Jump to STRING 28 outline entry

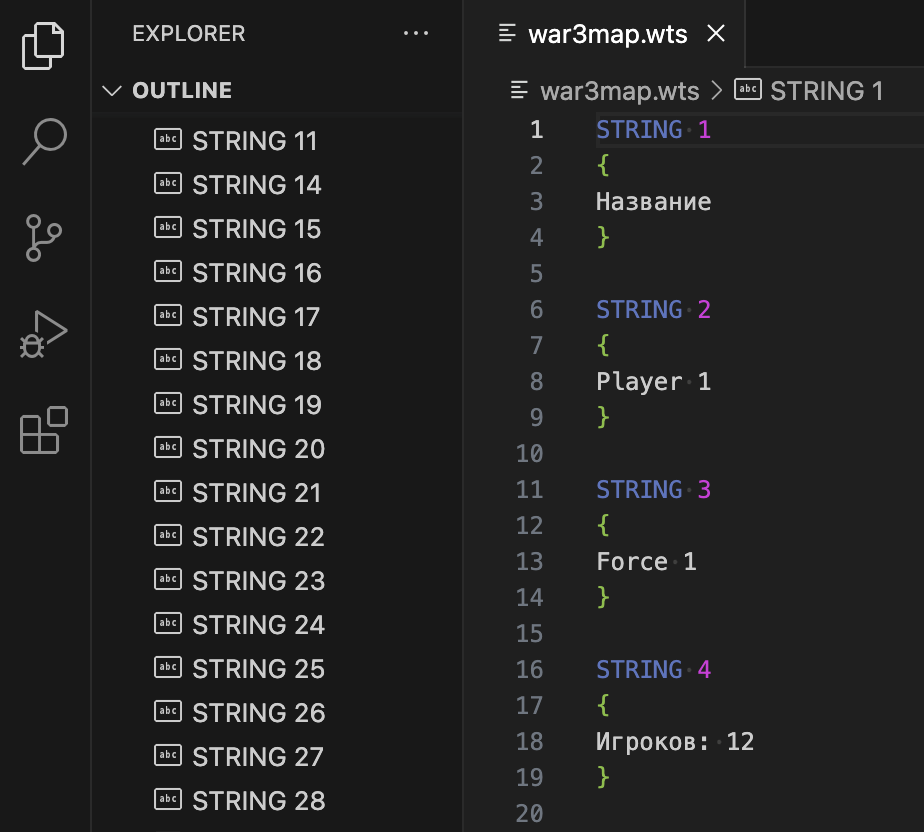(258, 801)
